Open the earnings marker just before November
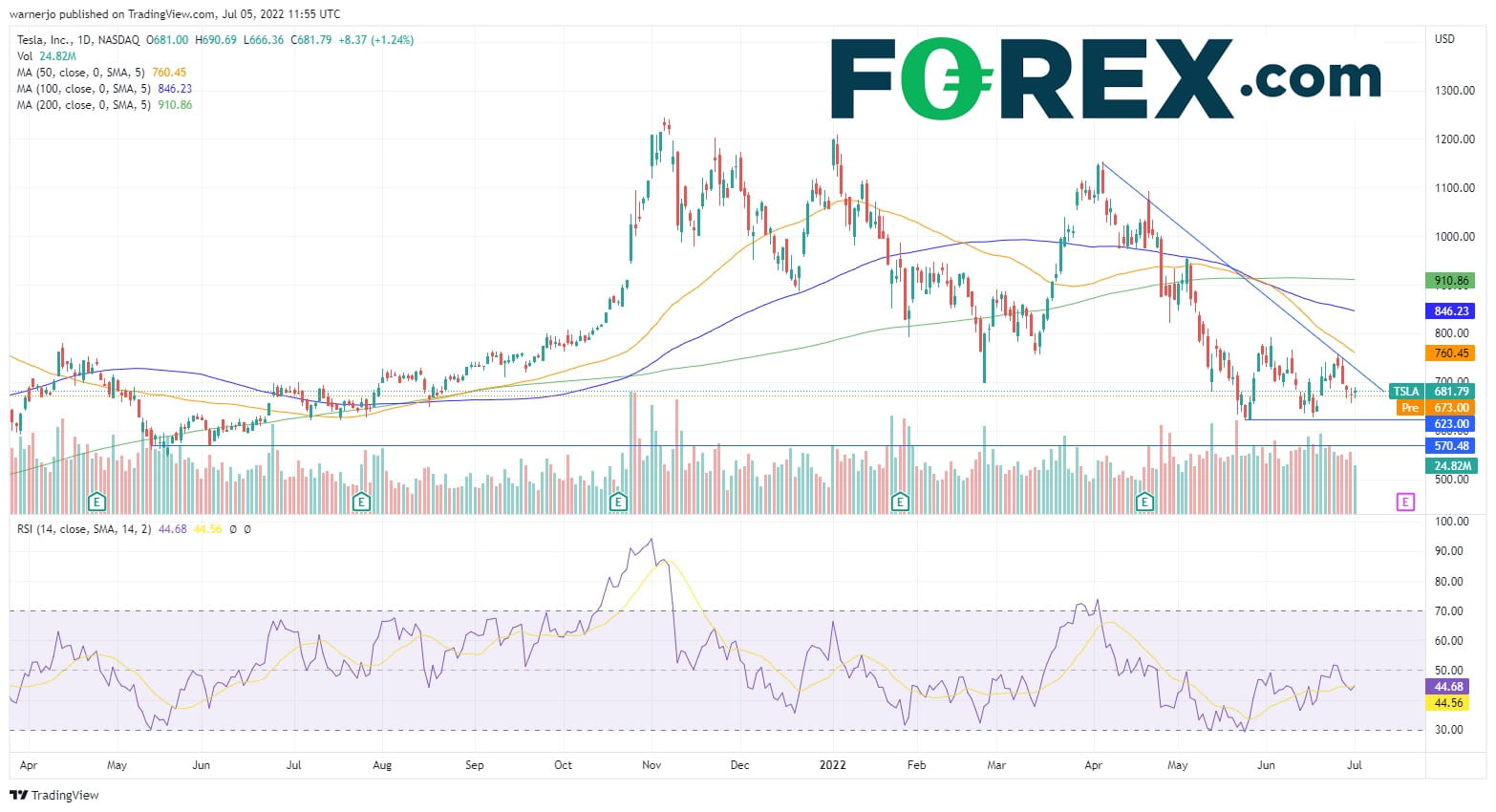 (618, 501)
